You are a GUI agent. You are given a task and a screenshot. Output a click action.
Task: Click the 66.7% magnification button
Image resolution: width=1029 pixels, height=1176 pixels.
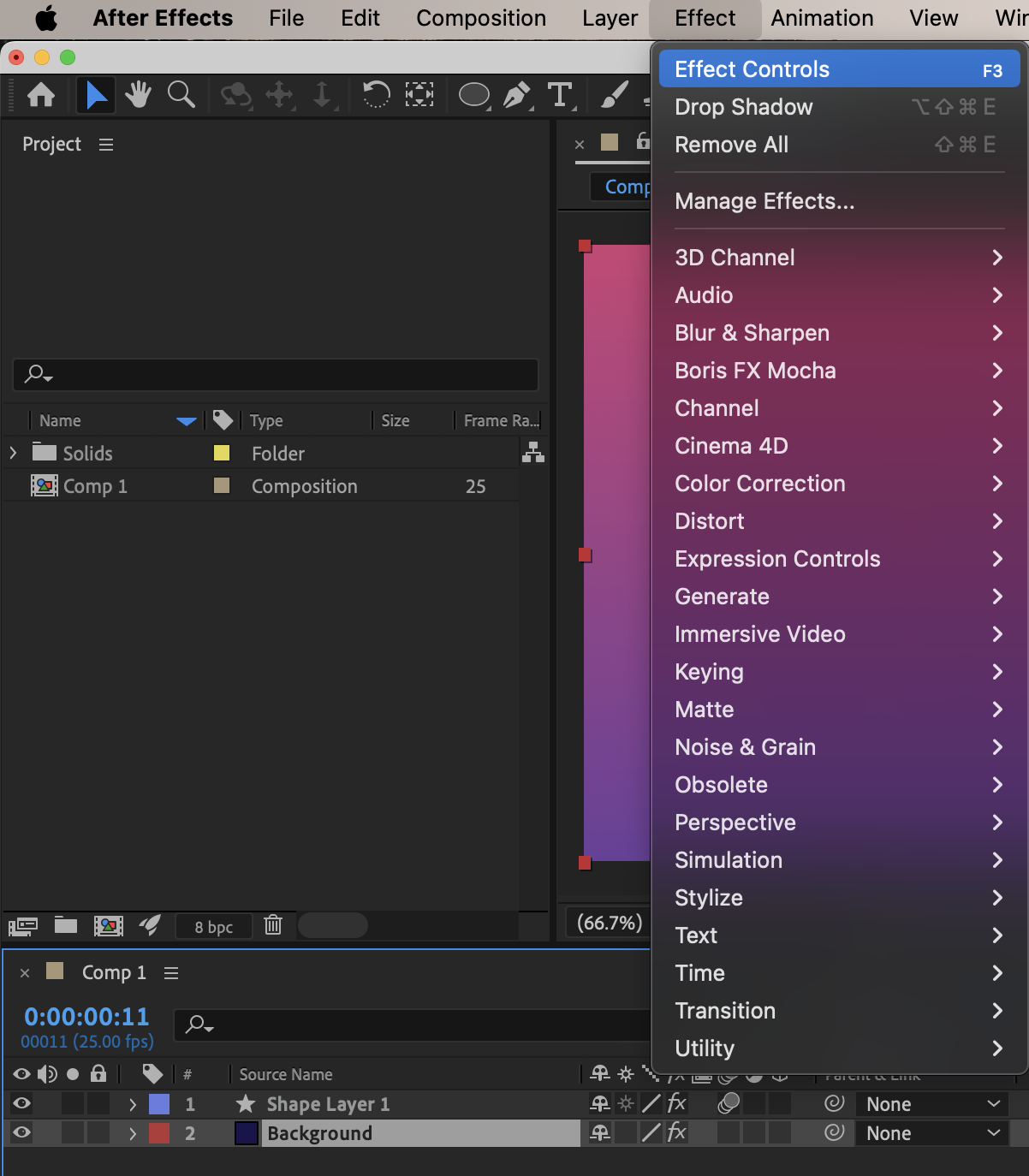tap(609, 923)
